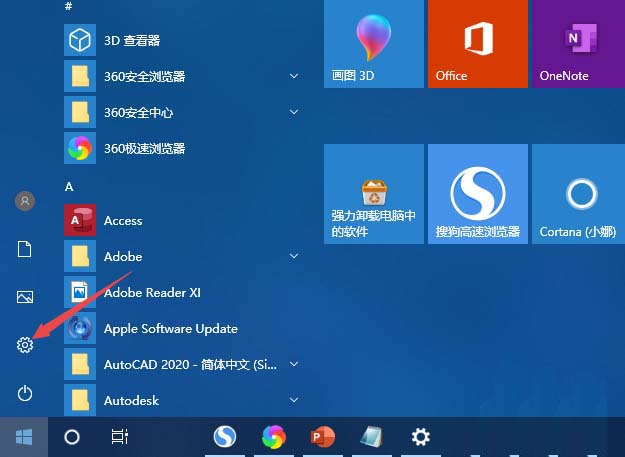Image resolution: width=625 pixels, height=457 pixels.
Task: Launch Apple Software Update icon
Action: coord(80,328)
